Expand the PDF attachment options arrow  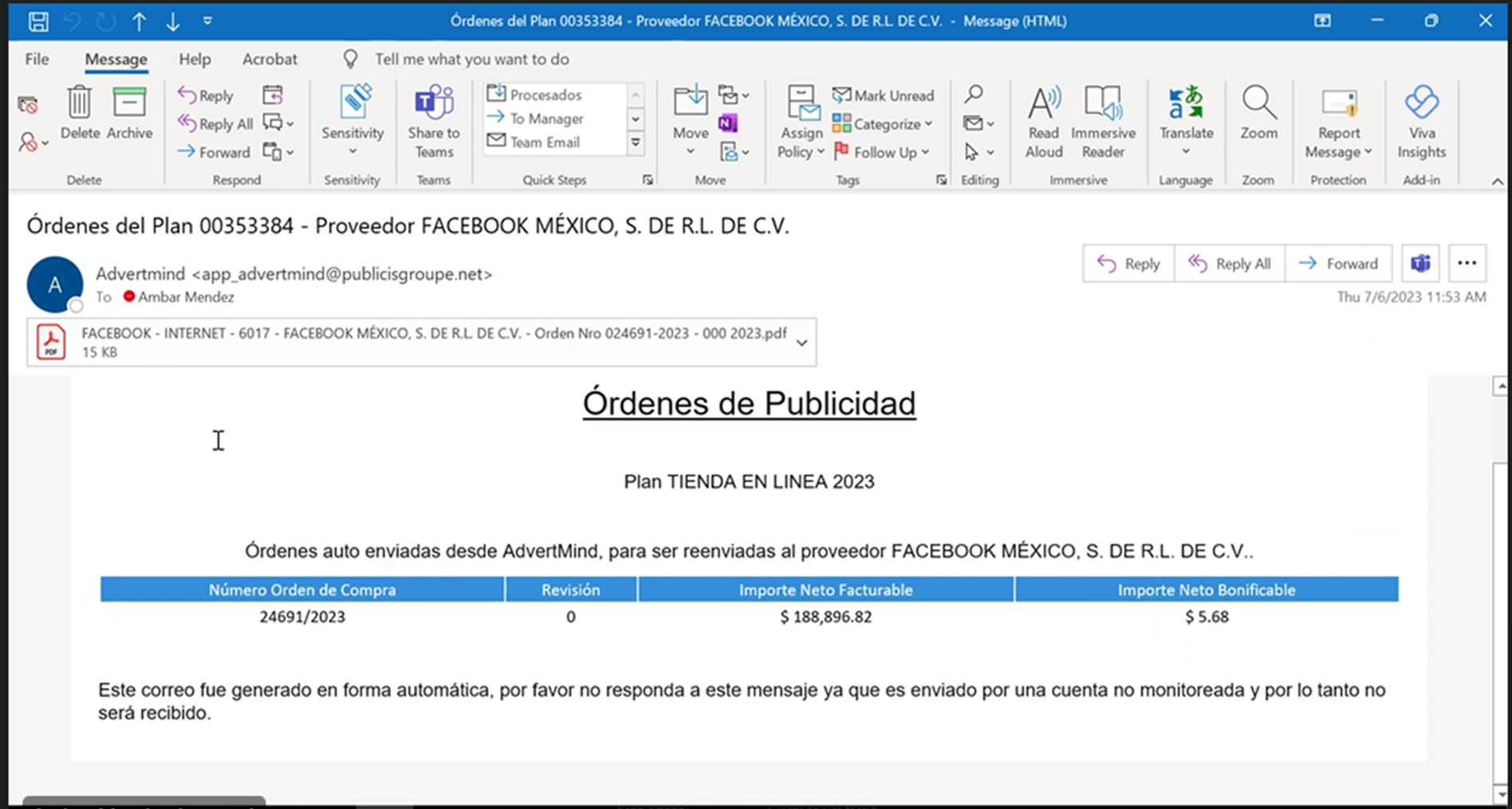[802, 342]
